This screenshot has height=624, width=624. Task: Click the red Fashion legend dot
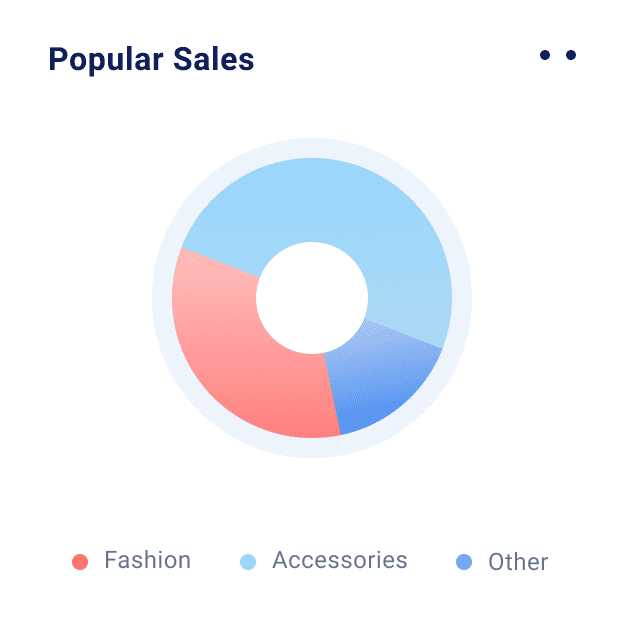[80, 562]
